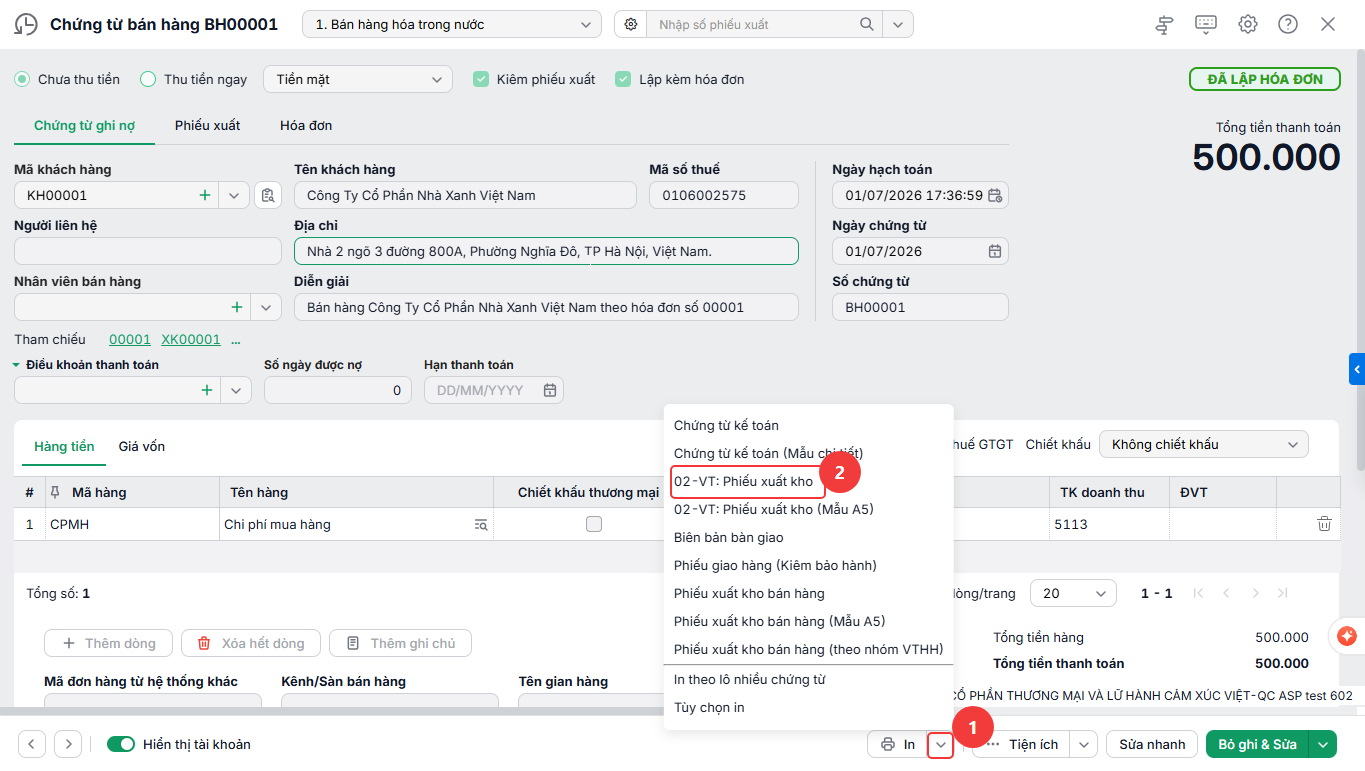Check the Chiết khấu thương mại box for CPMH

tap(594, 524)
